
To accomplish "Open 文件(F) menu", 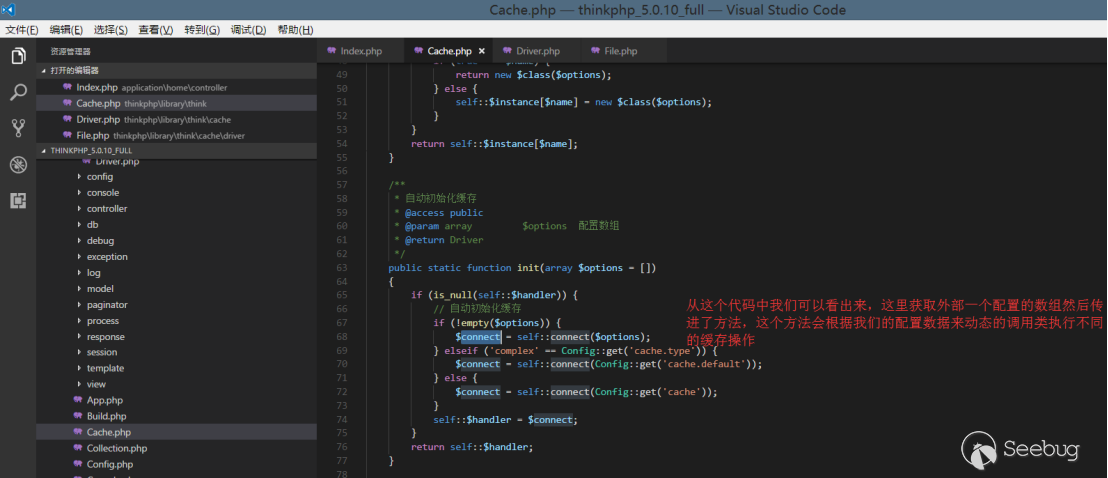I will [22, 30].
